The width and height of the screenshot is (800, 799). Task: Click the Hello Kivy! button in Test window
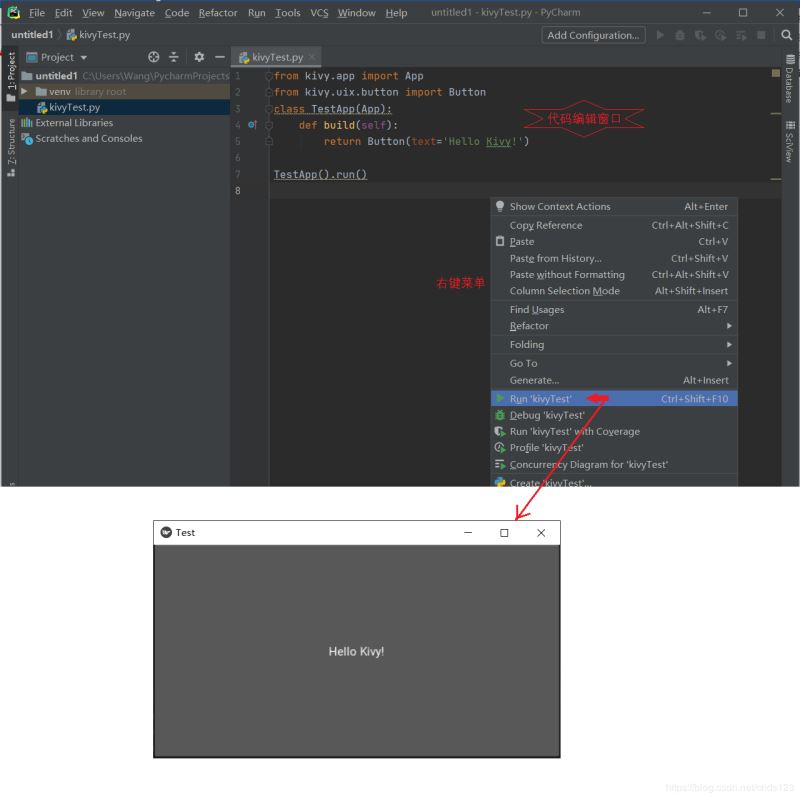[x=357, y=651]
